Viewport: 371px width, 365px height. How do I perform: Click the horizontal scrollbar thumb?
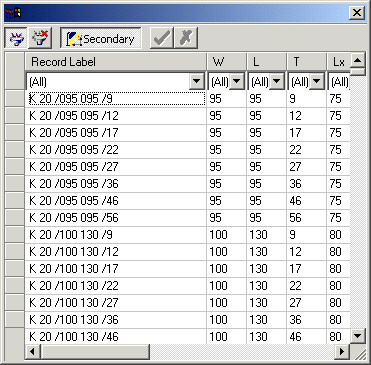pyautogui.click(x=95, y=351)
